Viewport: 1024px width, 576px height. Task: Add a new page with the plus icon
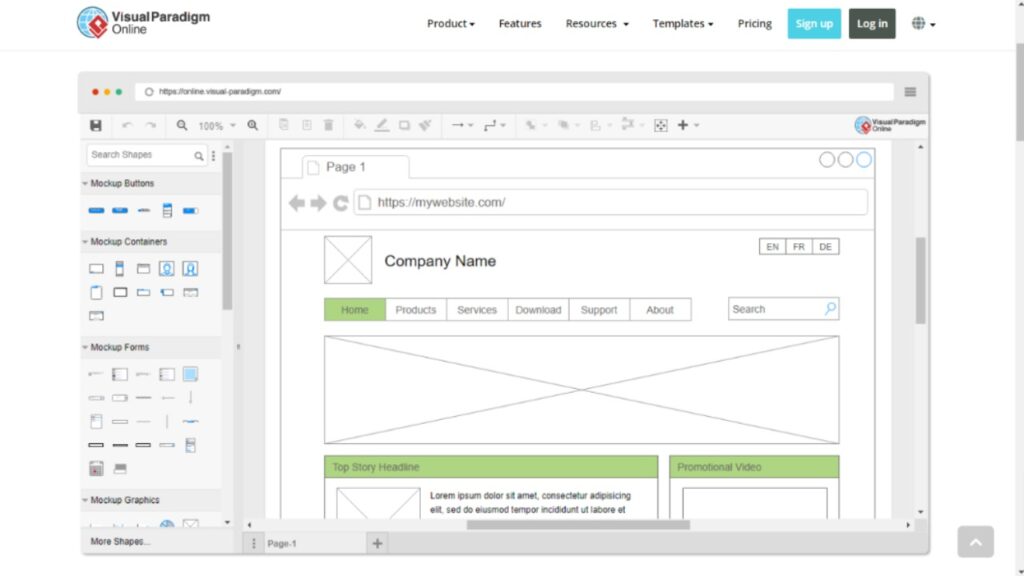377,543
